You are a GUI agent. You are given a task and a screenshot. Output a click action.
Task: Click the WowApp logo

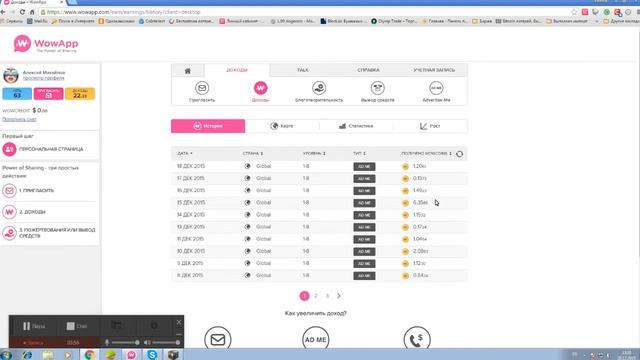click(x=46, y=44)
